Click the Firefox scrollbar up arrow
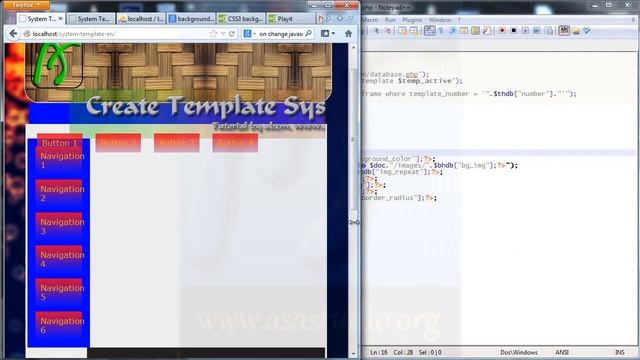The height and width of the screenshot is (360, 640). 353,48
